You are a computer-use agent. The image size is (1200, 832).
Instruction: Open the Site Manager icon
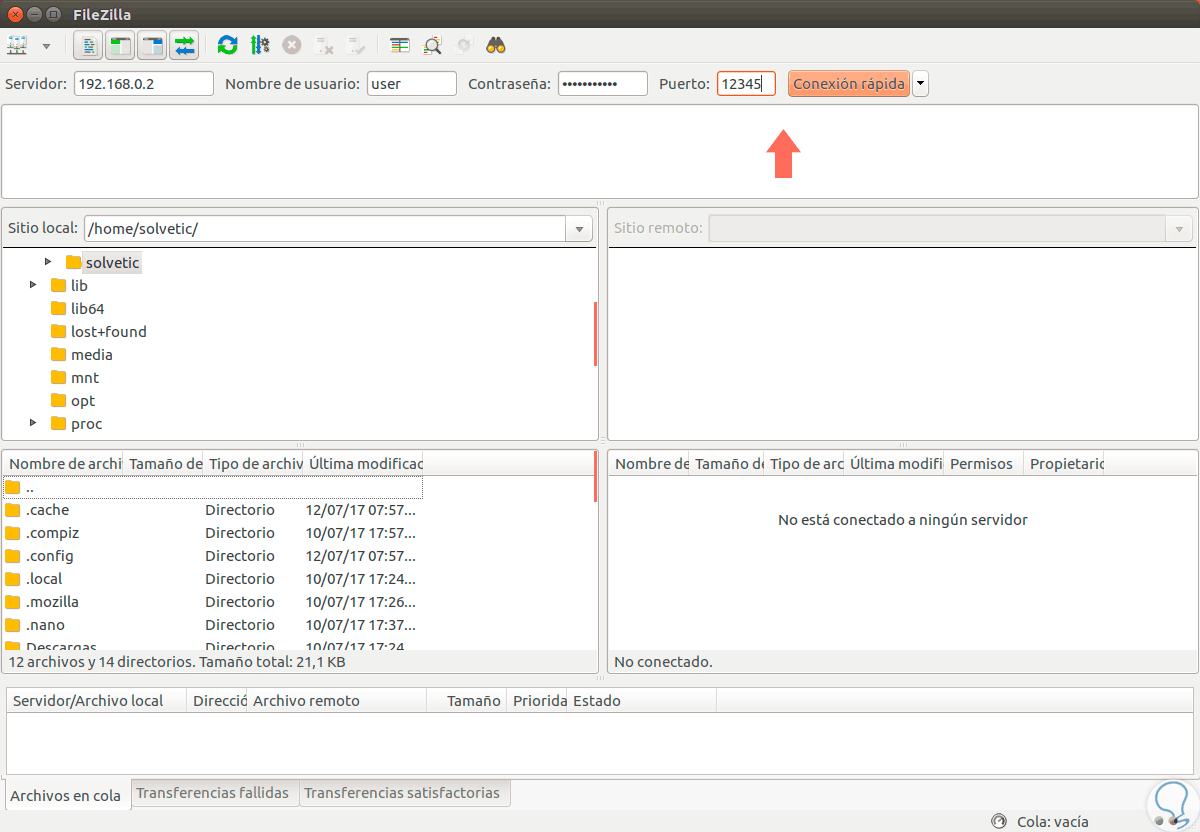[x=16, y=45]
